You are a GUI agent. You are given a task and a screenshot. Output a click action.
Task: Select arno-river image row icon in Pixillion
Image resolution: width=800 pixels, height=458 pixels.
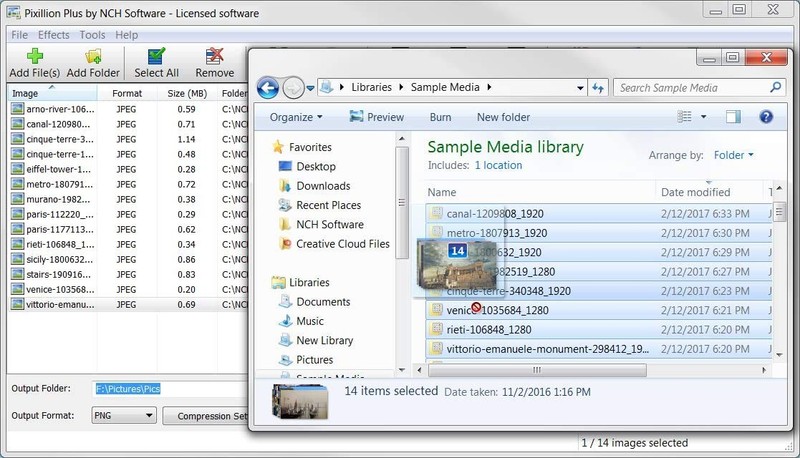tap(18, 109)
